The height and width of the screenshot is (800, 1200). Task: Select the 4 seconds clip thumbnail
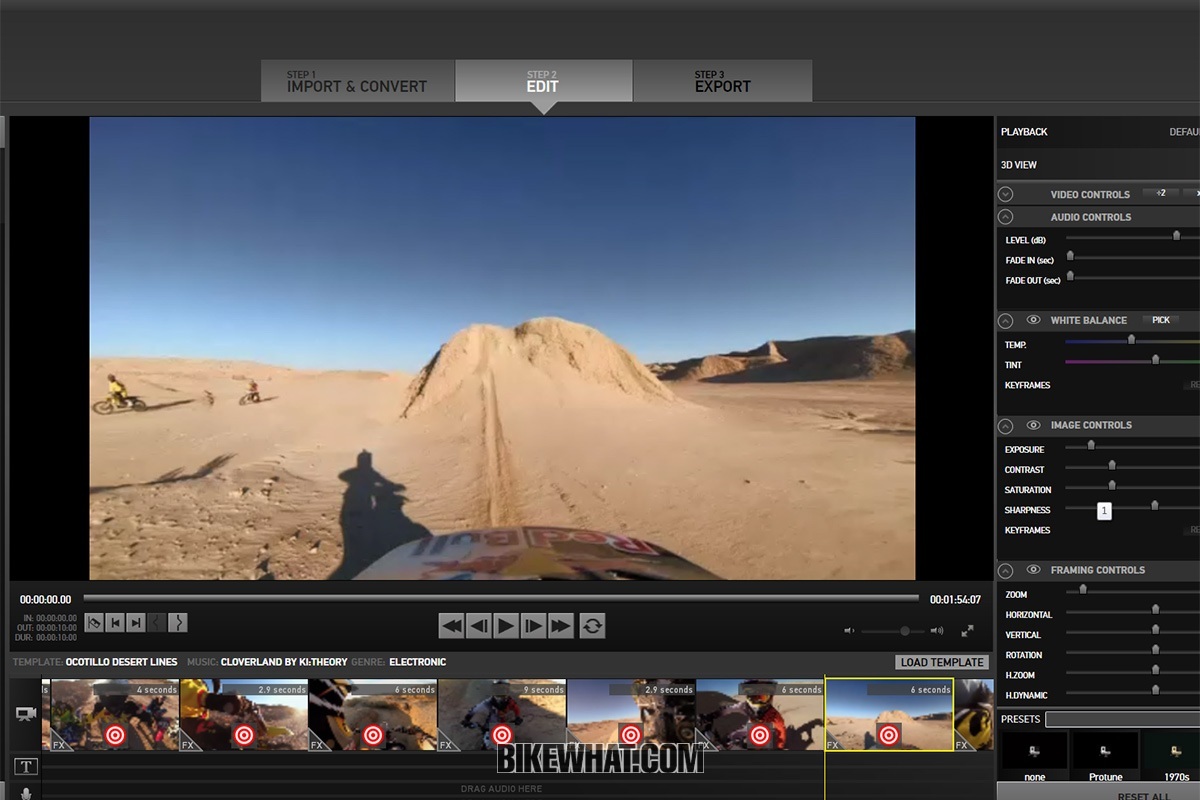115,716
